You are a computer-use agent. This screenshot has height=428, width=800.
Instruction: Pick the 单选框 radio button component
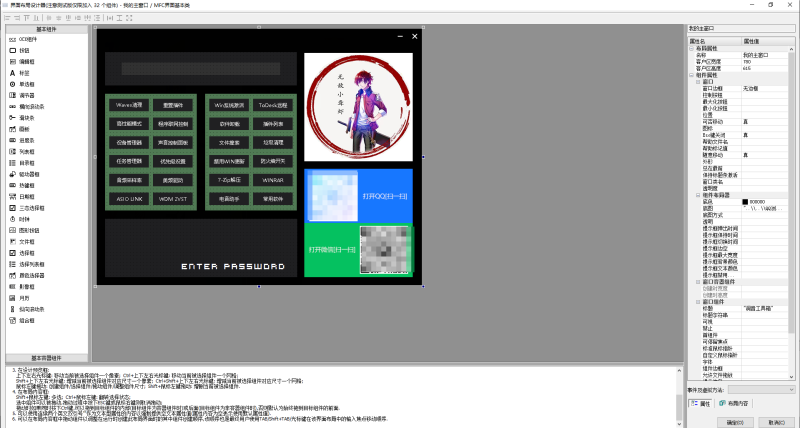(22, 84)
